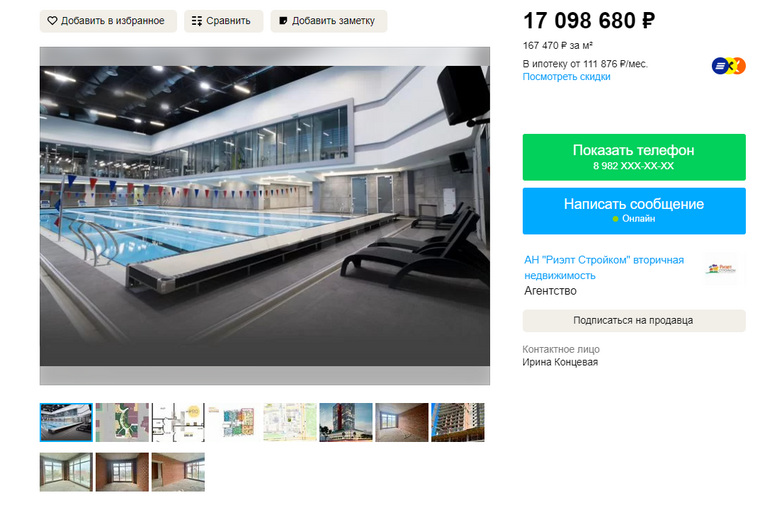760x505 pixels.
Task: Subscribe to the seller with Подписаться на продавца
Action: click(634, 320)
